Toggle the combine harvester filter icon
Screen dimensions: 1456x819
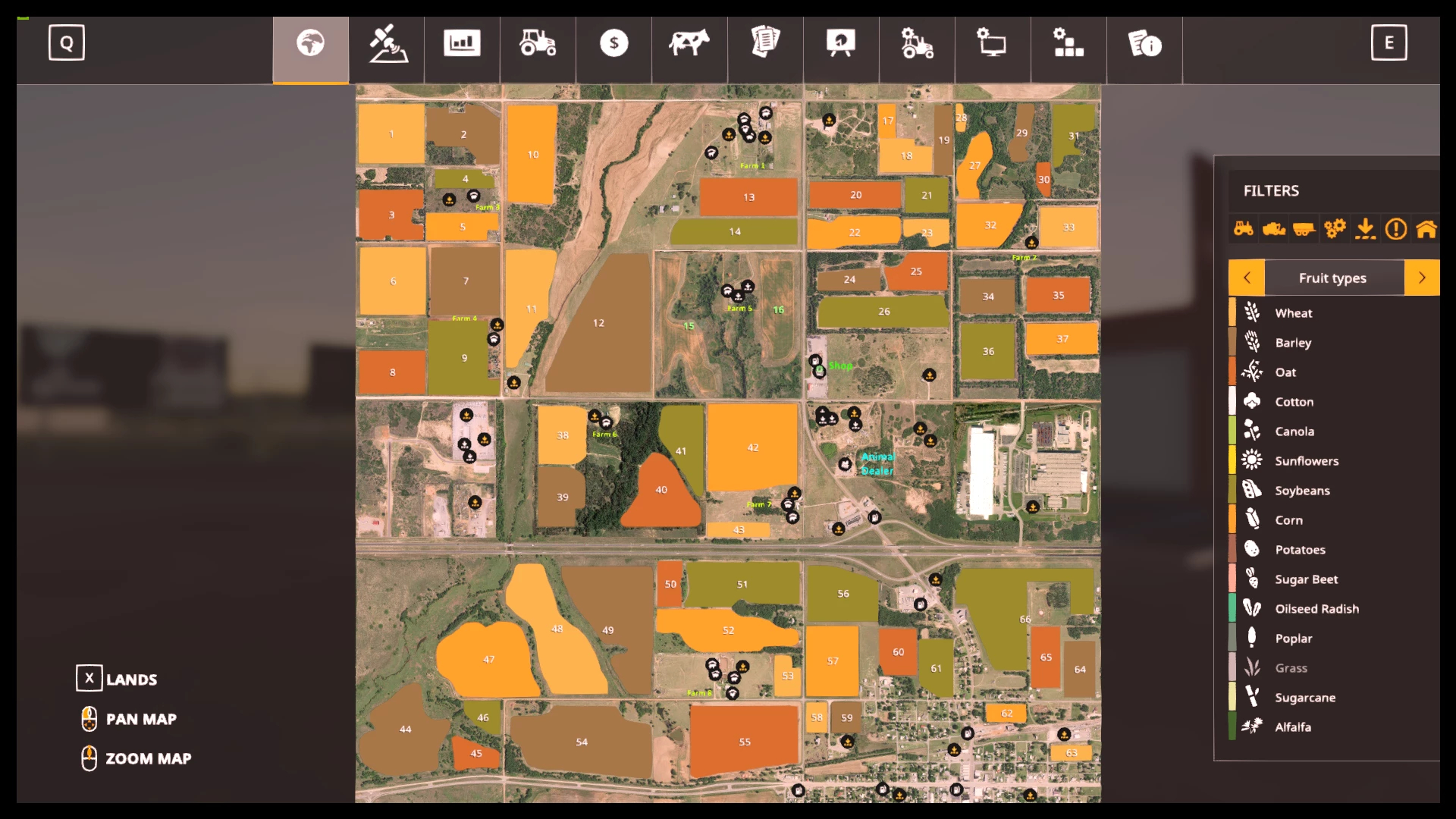click(x=1274, y=228)
